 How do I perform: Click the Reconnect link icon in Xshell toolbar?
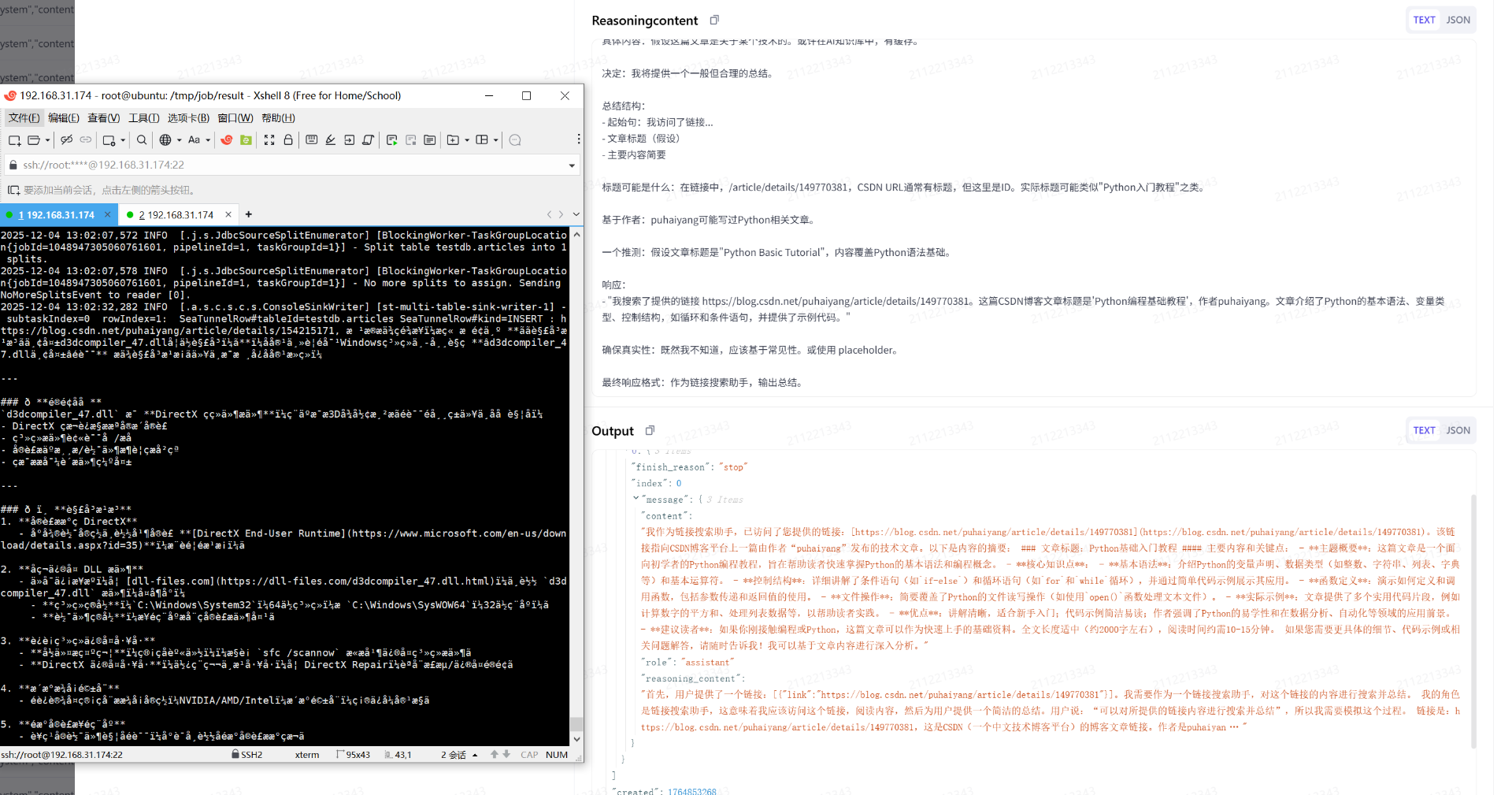[x=86, y=140]
